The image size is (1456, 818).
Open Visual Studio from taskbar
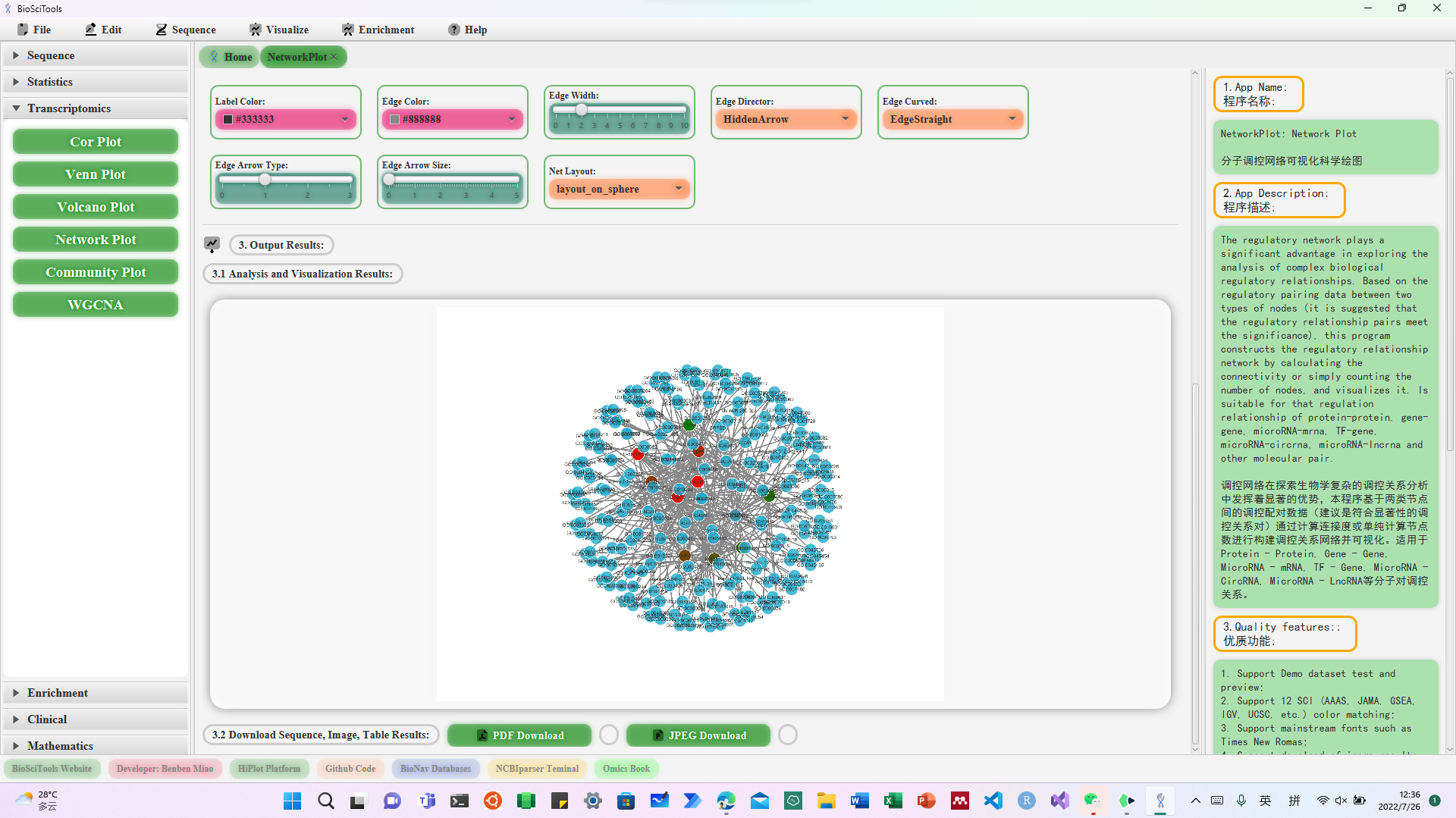(1059, 801)
